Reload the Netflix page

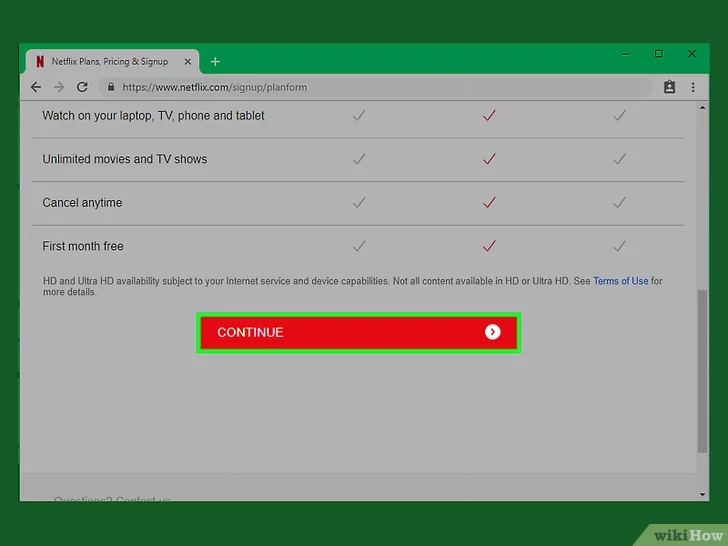tap(82, 87)
